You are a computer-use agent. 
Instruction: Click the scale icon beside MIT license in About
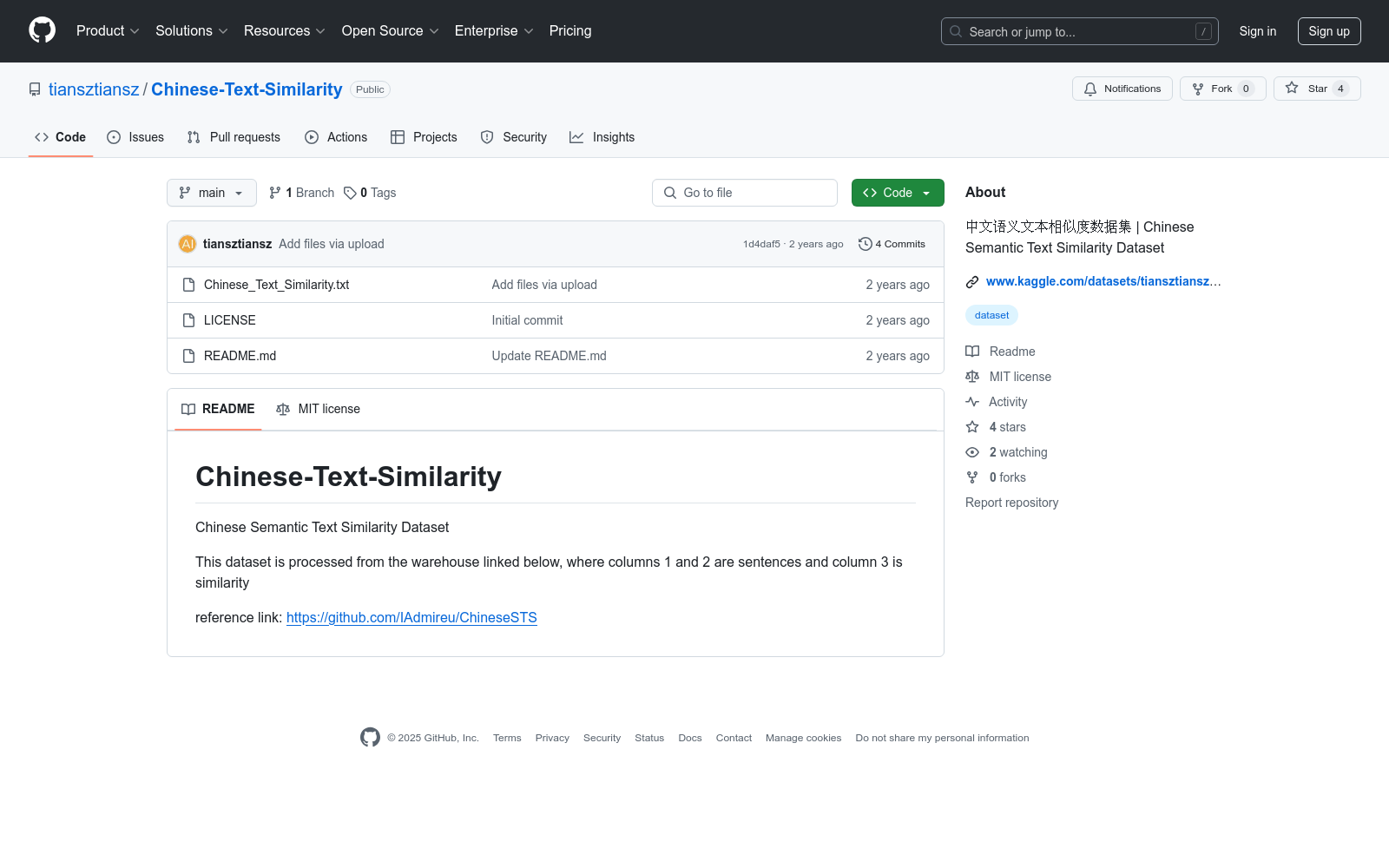pyautogui.click(x=972, y=377)
